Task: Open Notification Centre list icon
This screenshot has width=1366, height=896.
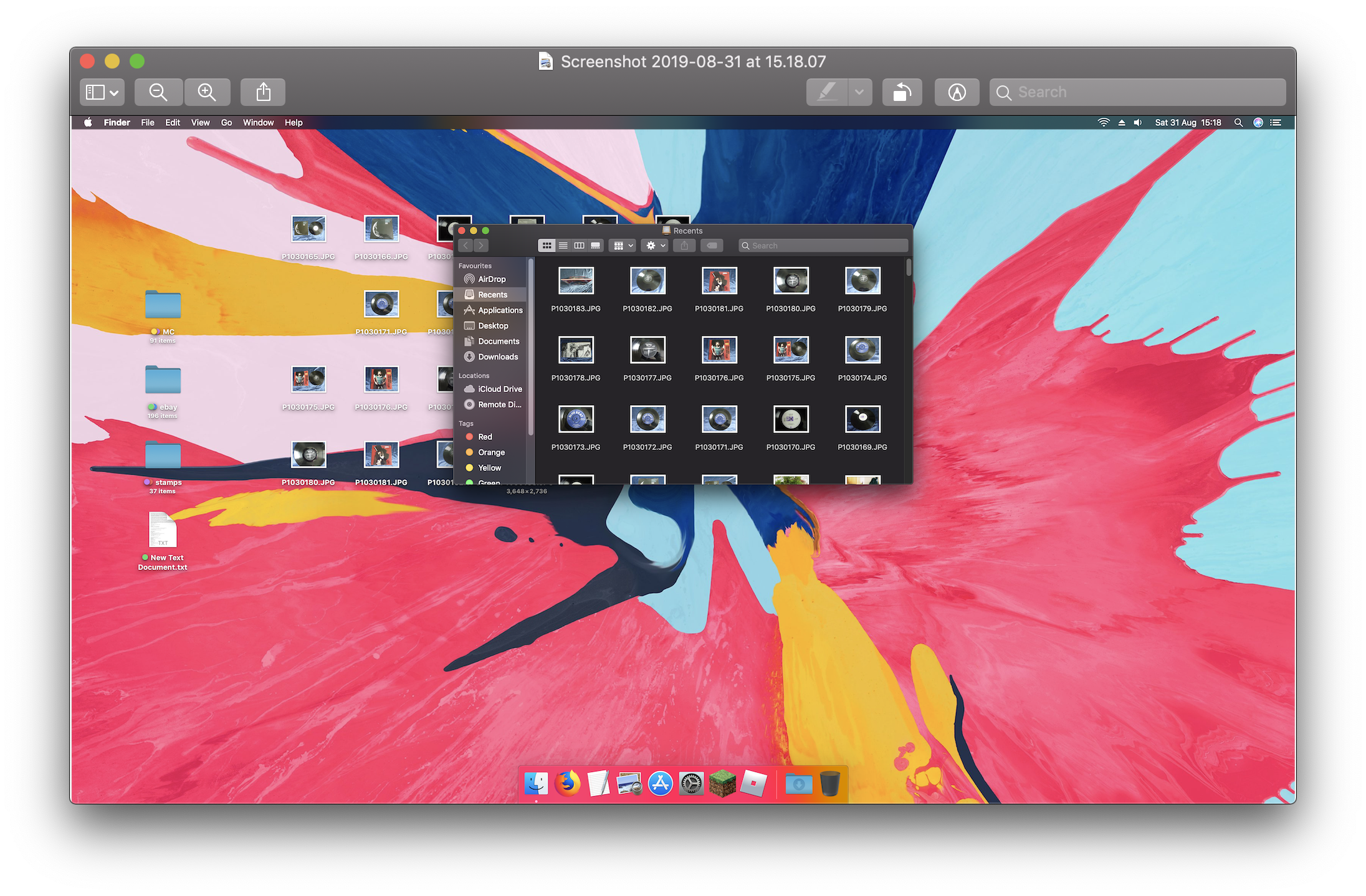Action: [x=1276, y=123]
